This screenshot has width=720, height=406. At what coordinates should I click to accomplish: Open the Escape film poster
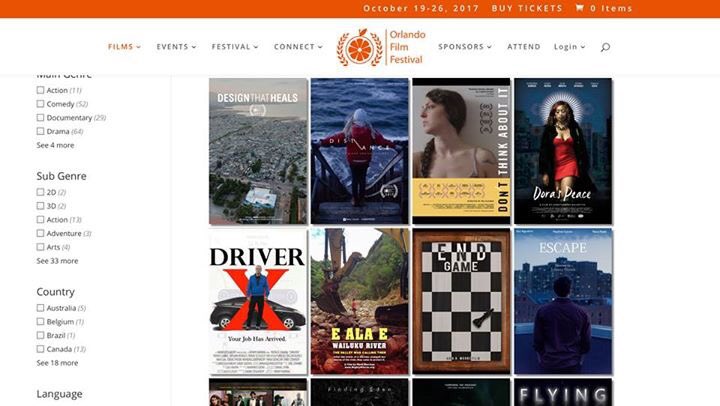tap(563, 301)
